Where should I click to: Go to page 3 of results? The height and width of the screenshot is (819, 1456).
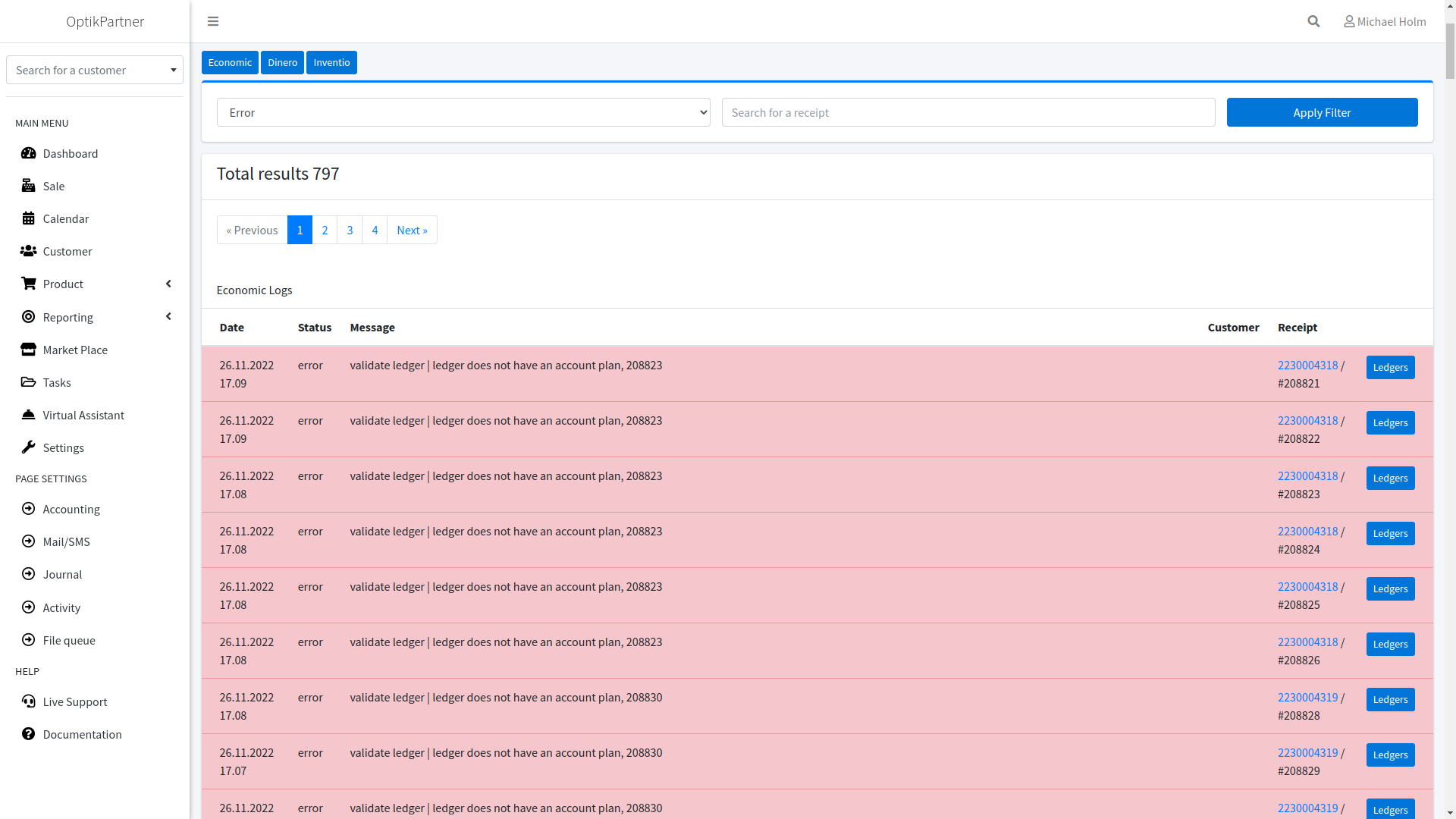pos(350,230)
